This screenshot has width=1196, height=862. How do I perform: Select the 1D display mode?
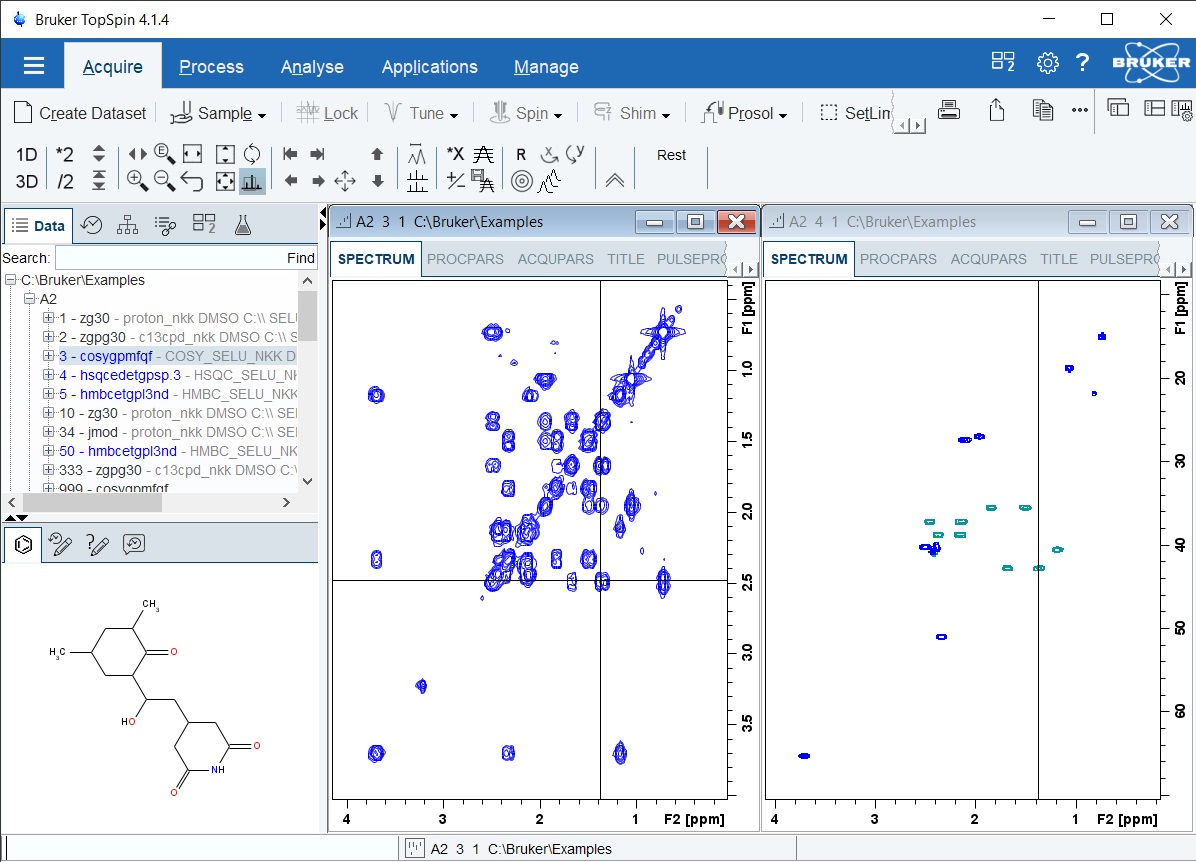coord(26,155)
